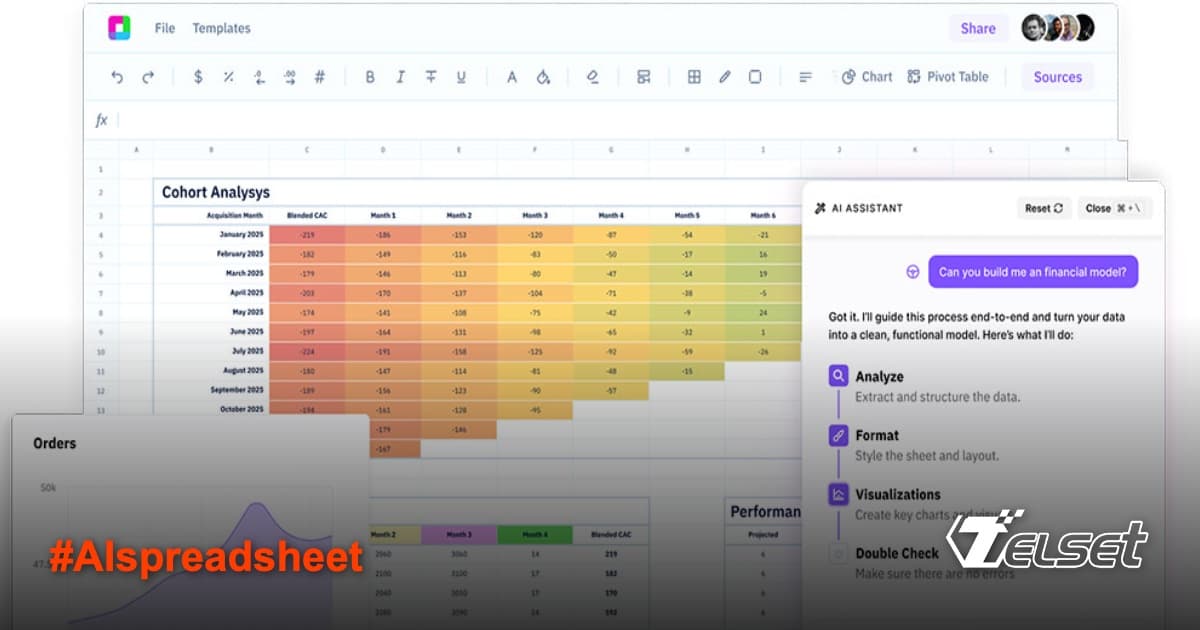
Task: Click the rounded square icon in toolbar
Action: tap(755, 77)
